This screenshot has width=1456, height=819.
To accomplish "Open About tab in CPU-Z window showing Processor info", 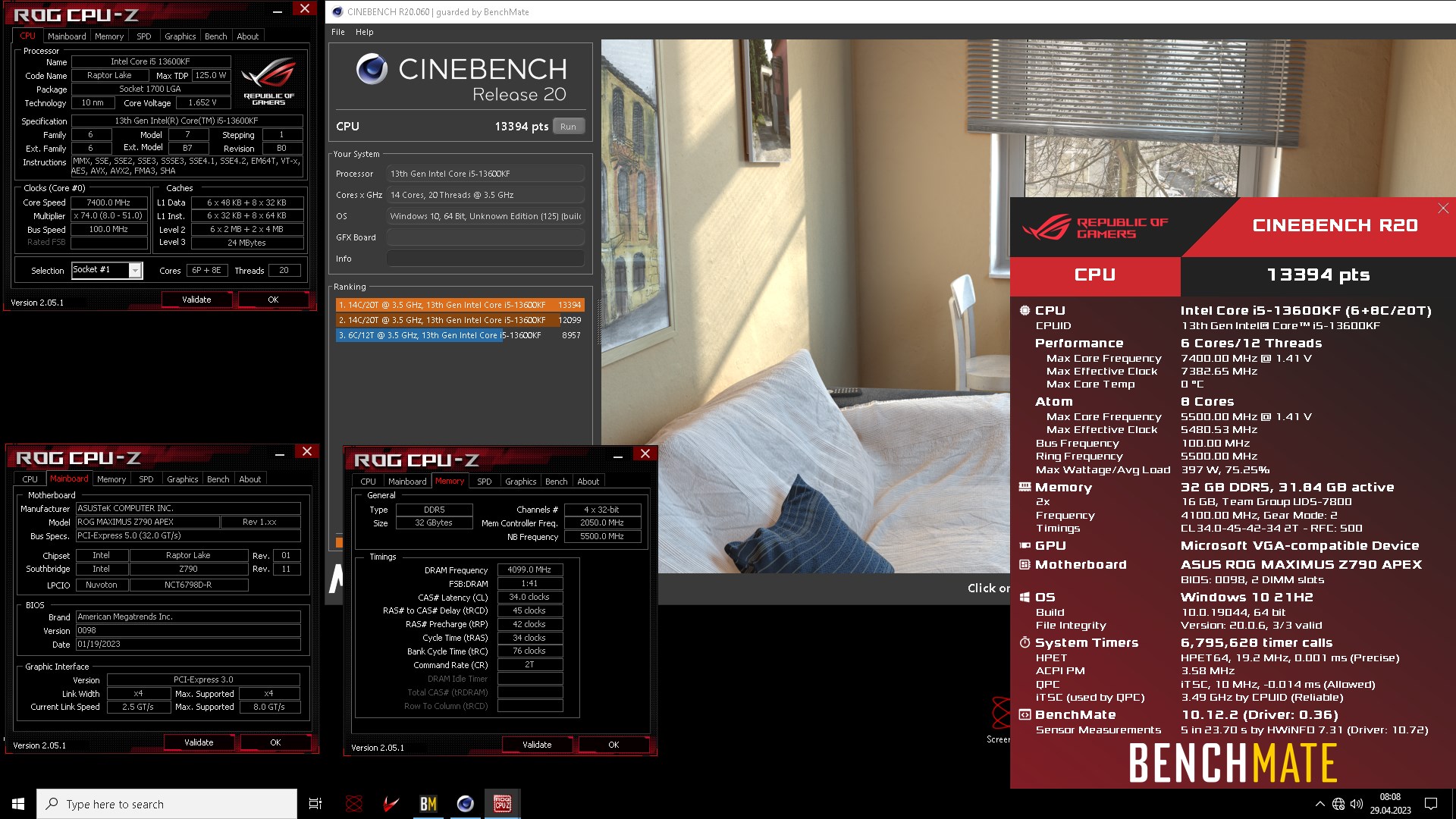I will coord(248,36).
